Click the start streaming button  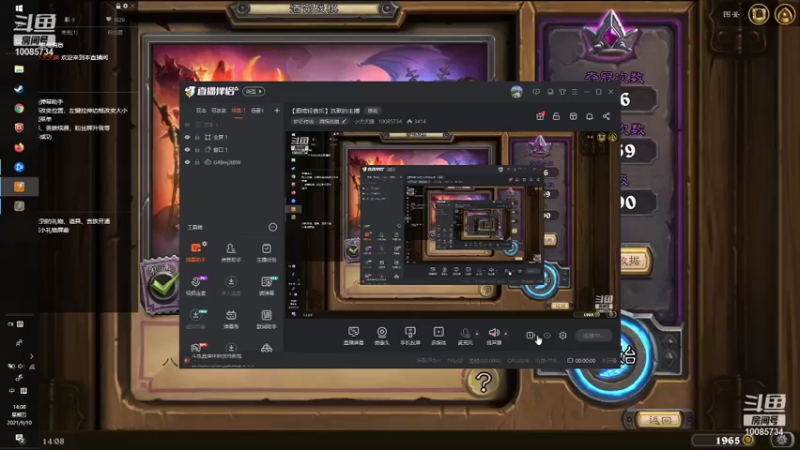click(592, 335)
